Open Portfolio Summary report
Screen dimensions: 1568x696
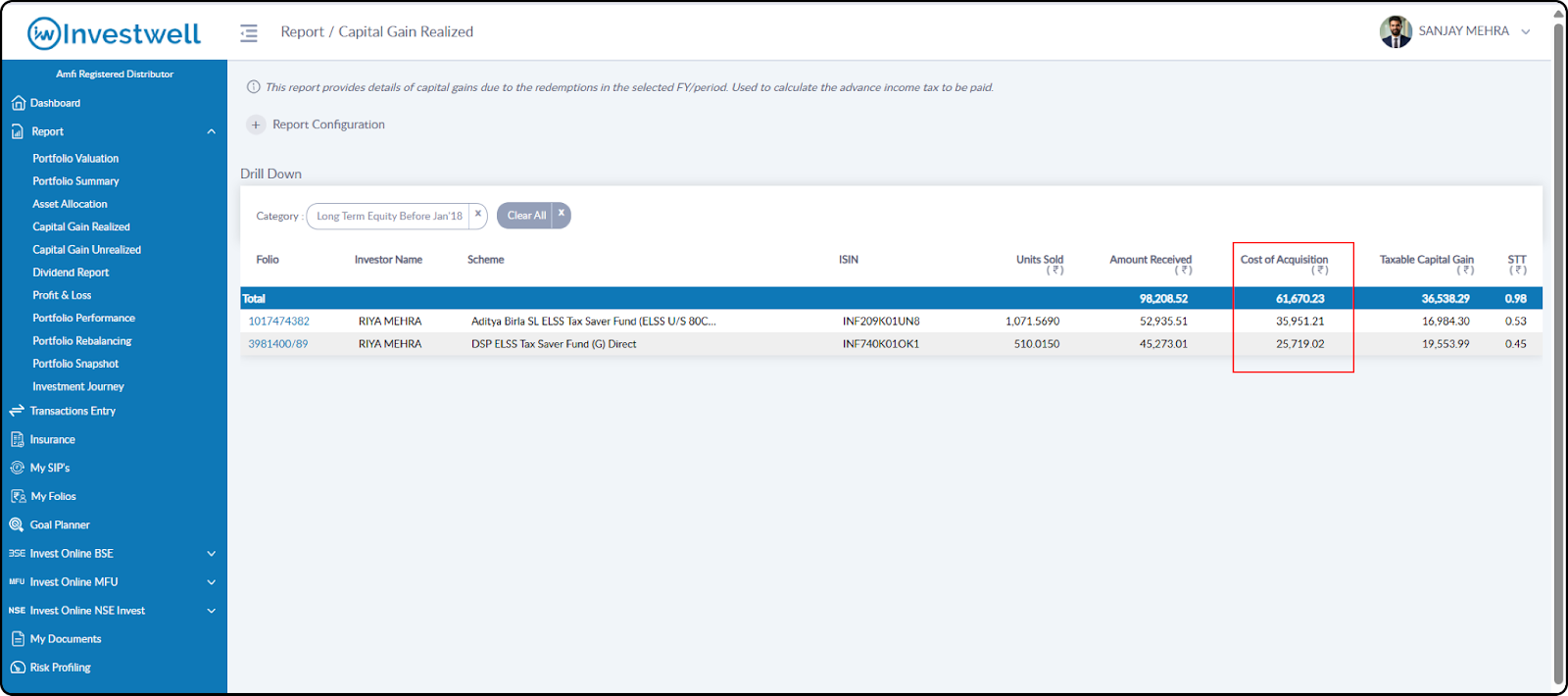(75, 181)
